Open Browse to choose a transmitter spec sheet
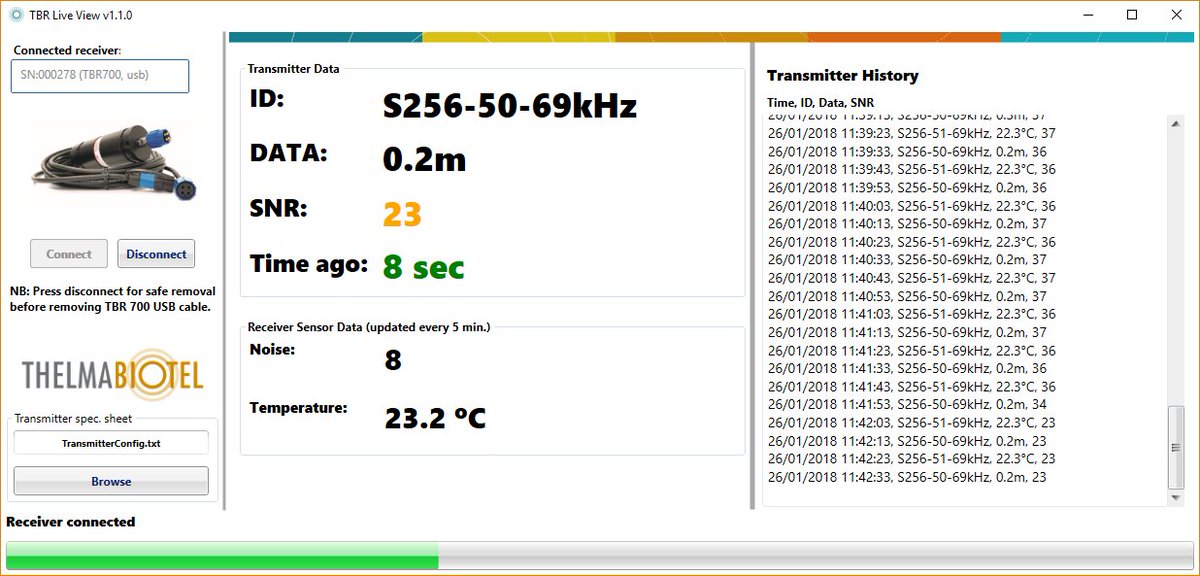1200x576 pixels. pos(110,481)
